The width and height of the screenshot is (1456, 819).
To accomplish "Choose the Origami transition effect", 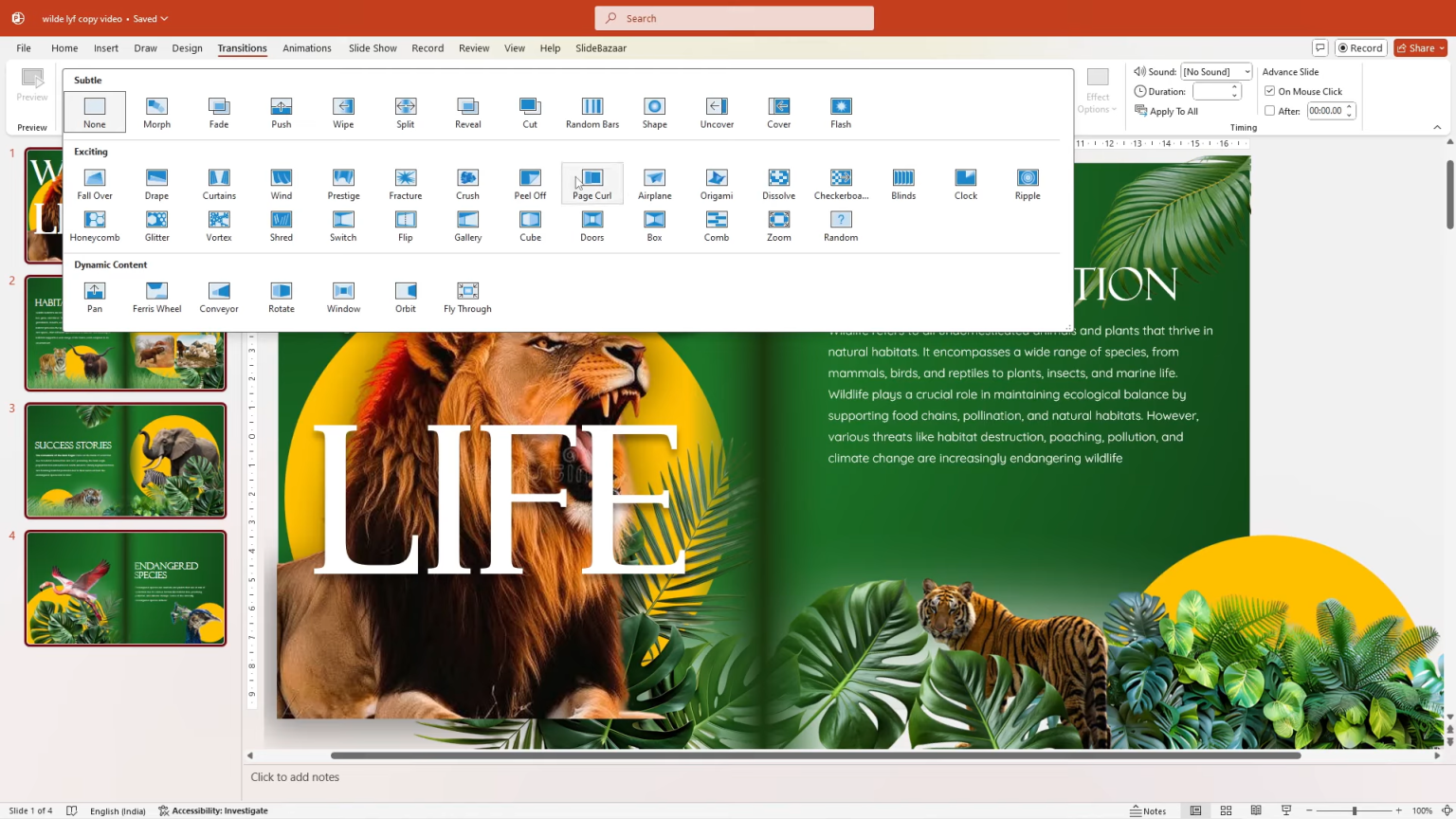I will tap(716, 183).
